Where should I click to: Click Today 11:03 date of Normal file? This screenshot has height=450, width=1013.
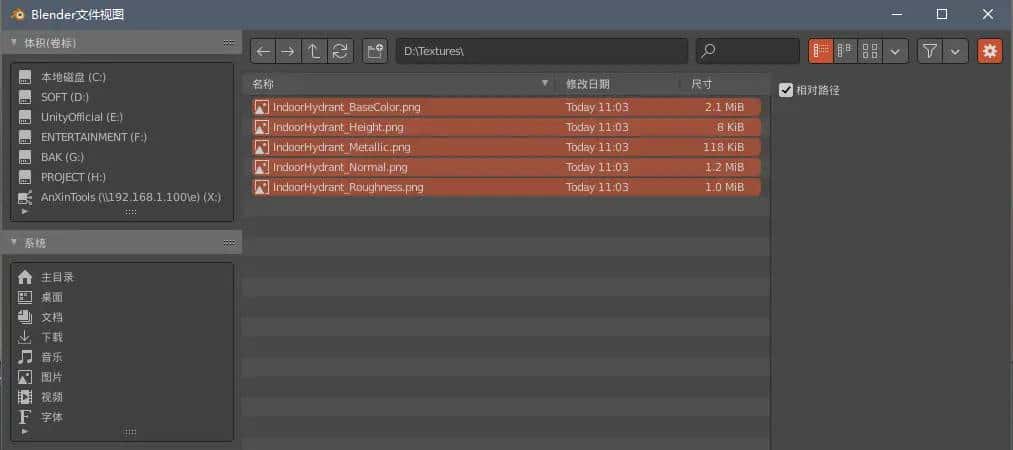click(597, 167)
